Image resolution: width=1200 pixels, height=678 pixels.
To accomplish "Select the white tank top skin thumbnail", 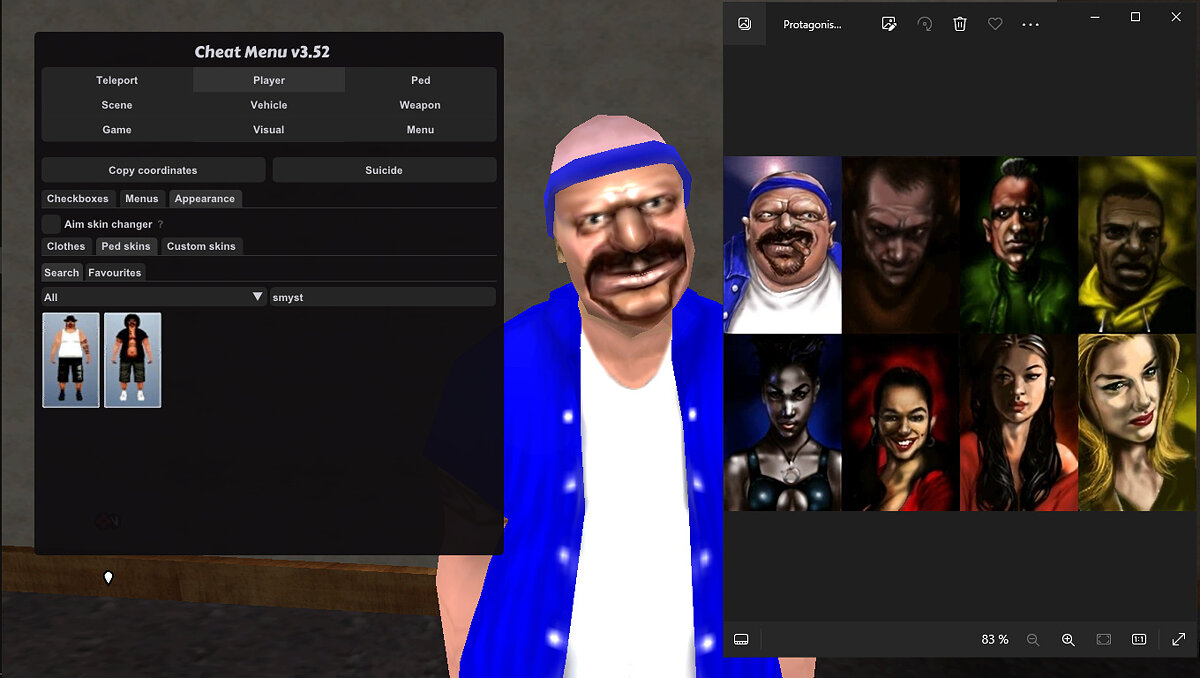I will (x=71, y=360).
